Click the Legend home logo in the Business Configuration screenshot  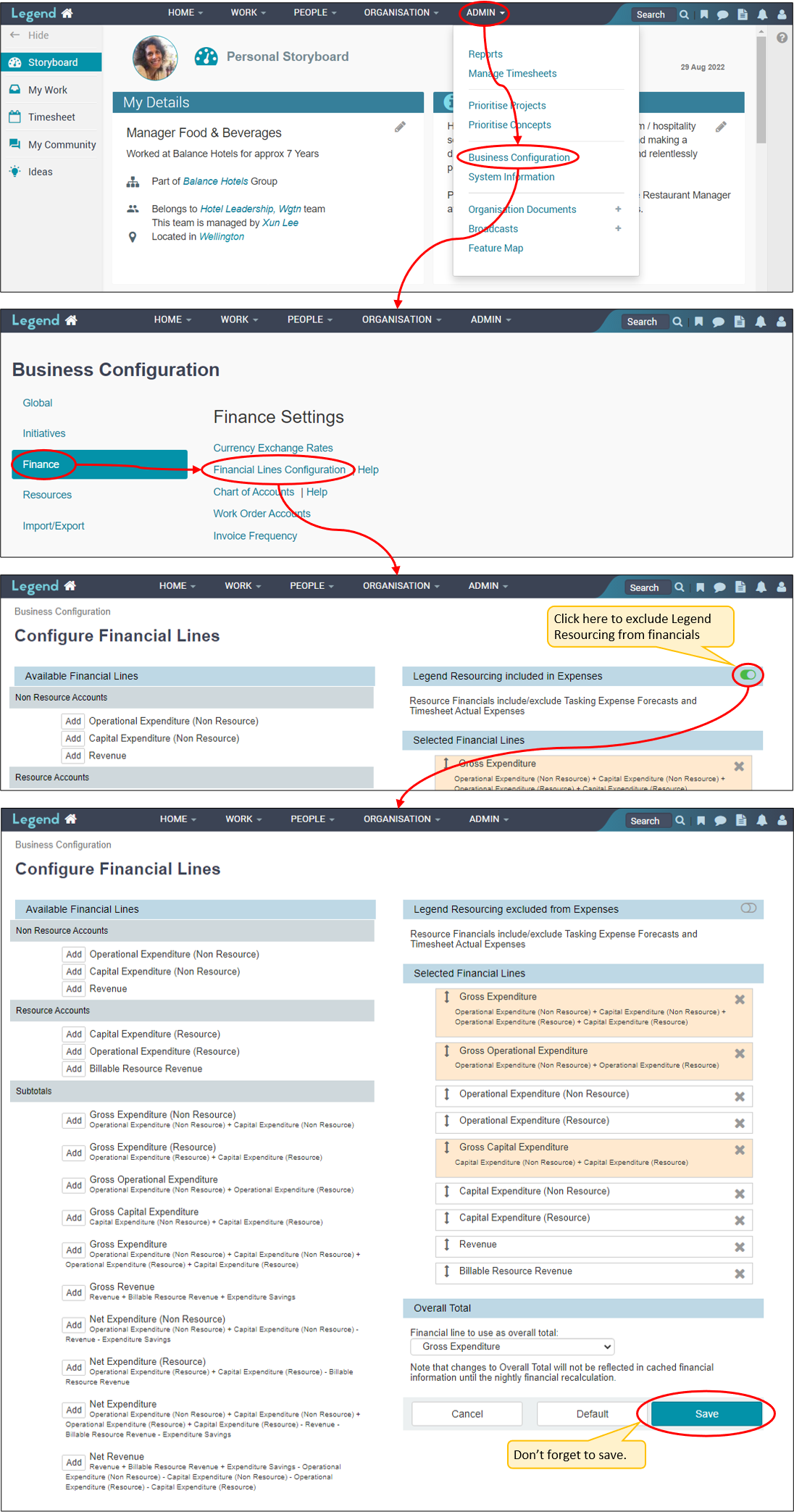pyautogui.click(x=44, y=320)
